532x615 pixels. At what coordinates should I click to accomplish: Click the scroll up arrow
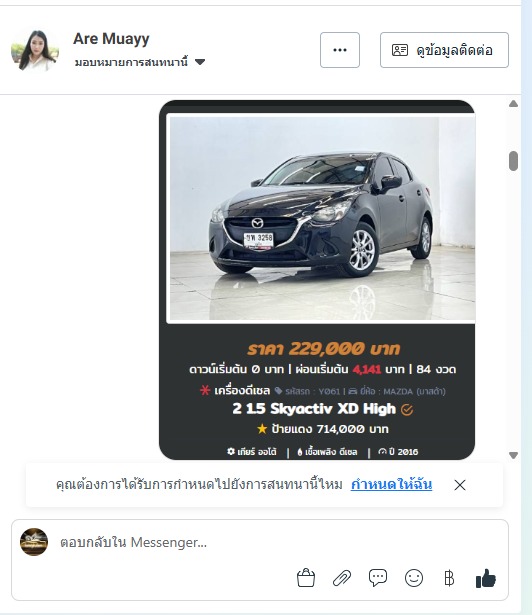coord(513,104)
